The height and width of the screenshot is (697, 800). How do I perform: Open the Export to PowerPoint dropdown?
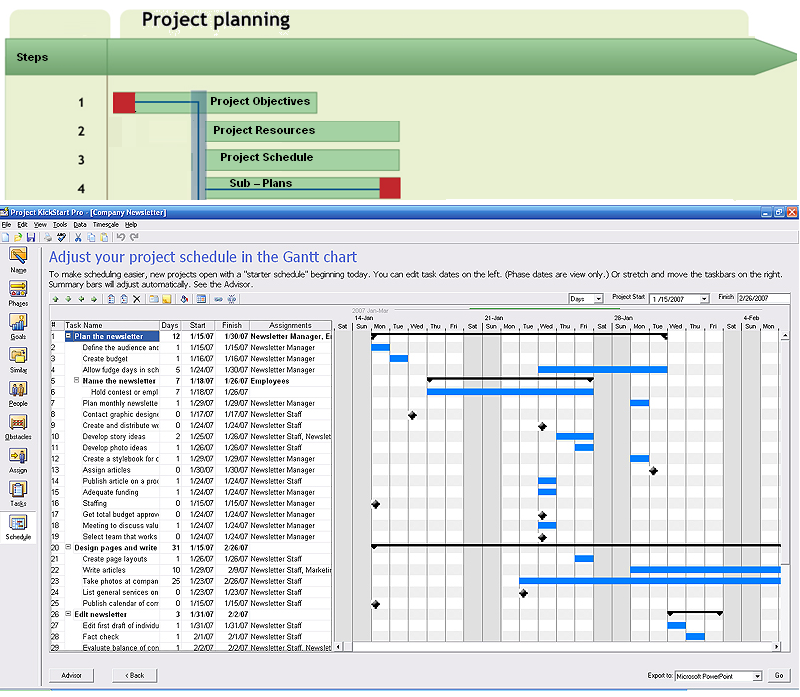758,676
